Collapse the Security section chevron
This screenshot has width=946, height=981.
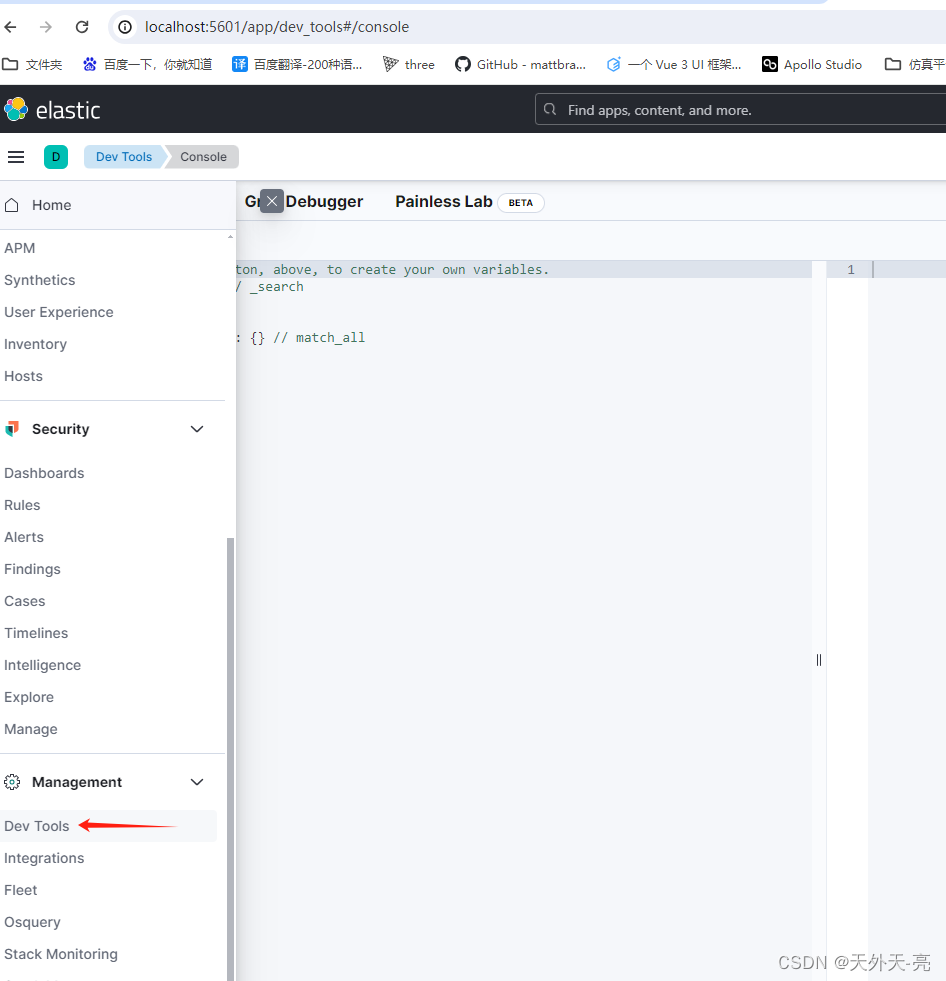pos(197,429)
